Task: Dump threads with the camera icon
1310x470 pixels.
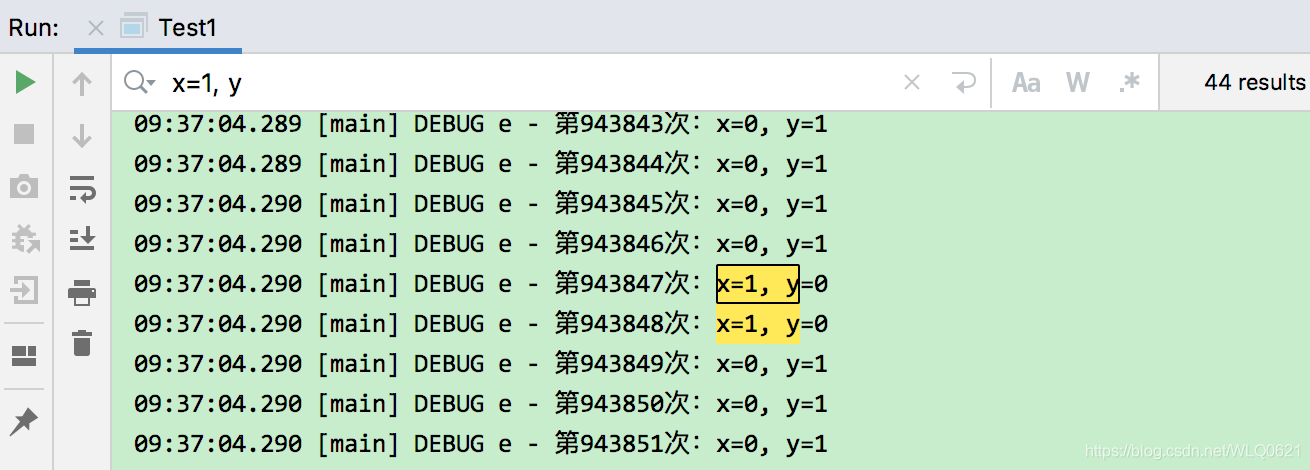Action: (25, 187)
